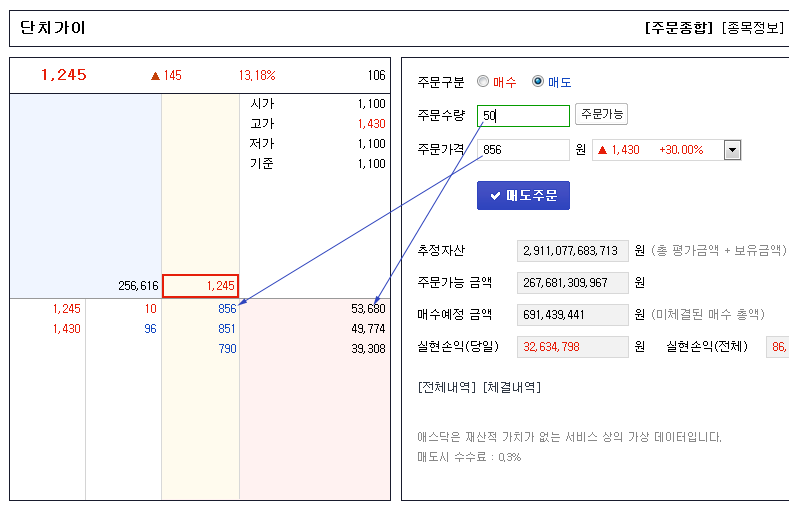
Task: Click the red up-triangle price change indicator
Action: click(155, 75)
